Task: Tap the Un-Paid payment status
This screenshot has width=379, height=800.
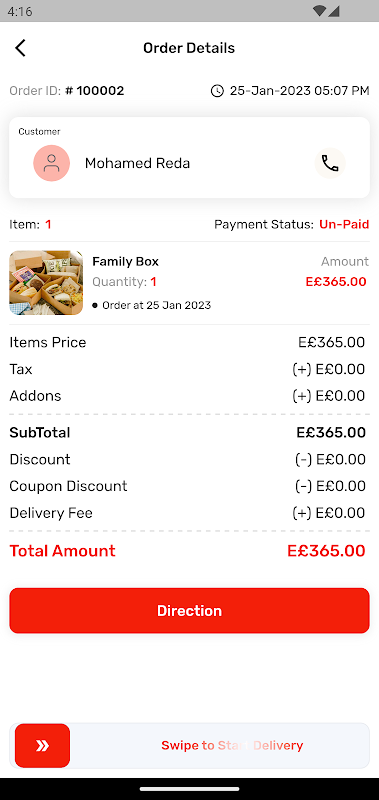Action: click(344, 224)
